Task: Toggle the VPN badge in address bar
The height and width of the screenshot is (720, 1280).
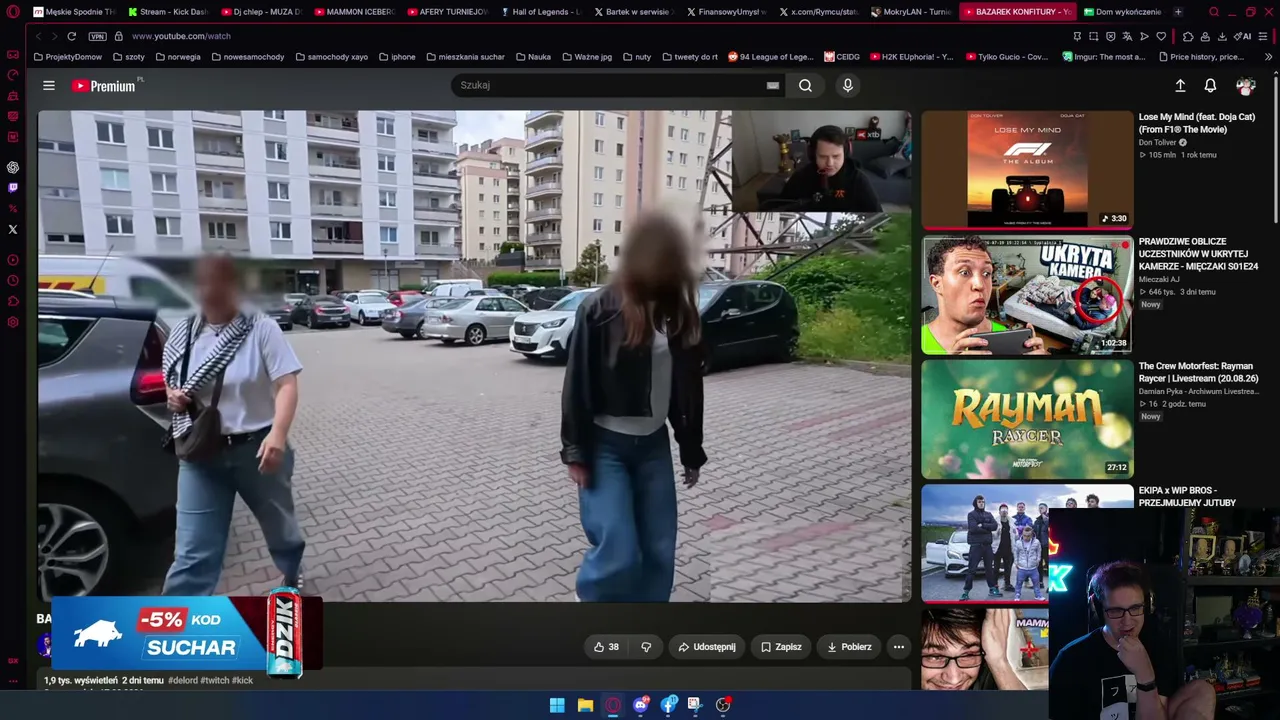Action: pyautogui.click(x=97, y=36)
